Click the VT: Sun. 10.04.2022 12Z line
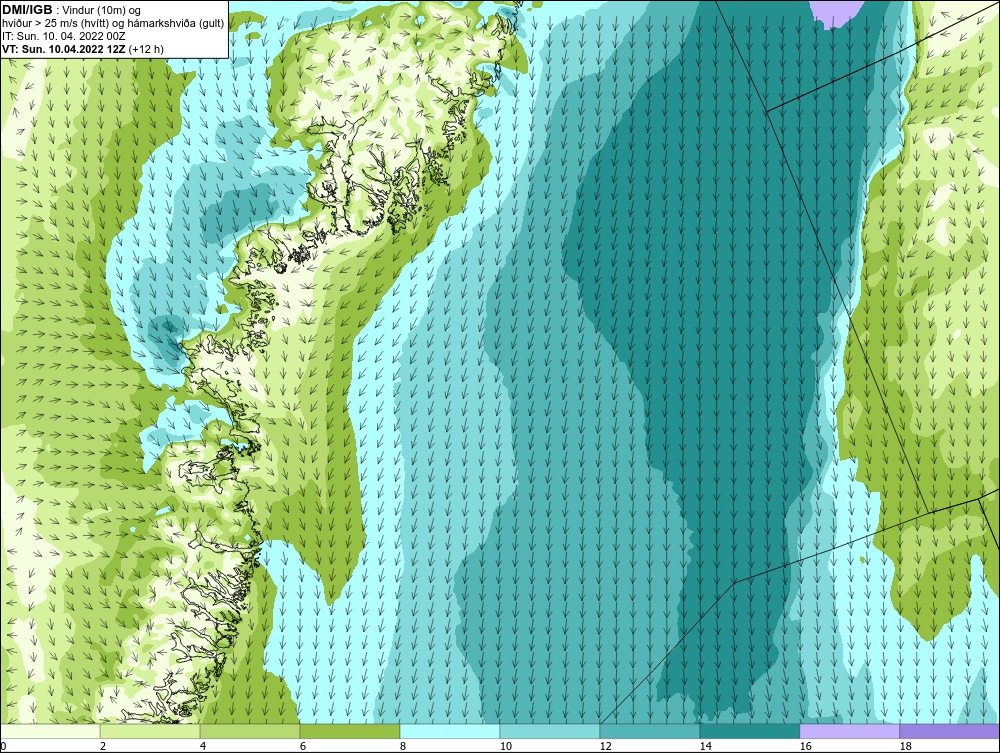The image size is (1000, 753). coord(64,49)
